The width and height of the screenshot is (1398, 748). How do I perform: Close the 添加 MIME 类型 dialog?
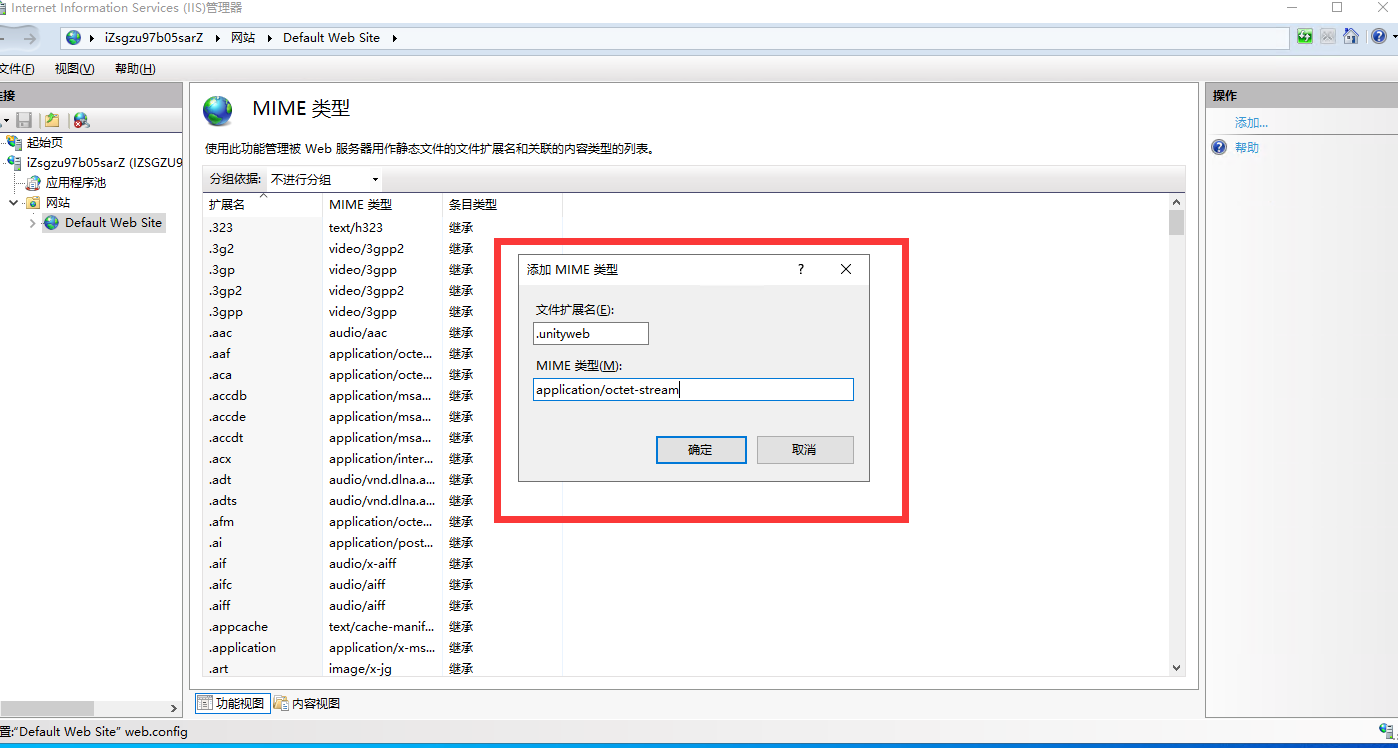tap(846, 270)
